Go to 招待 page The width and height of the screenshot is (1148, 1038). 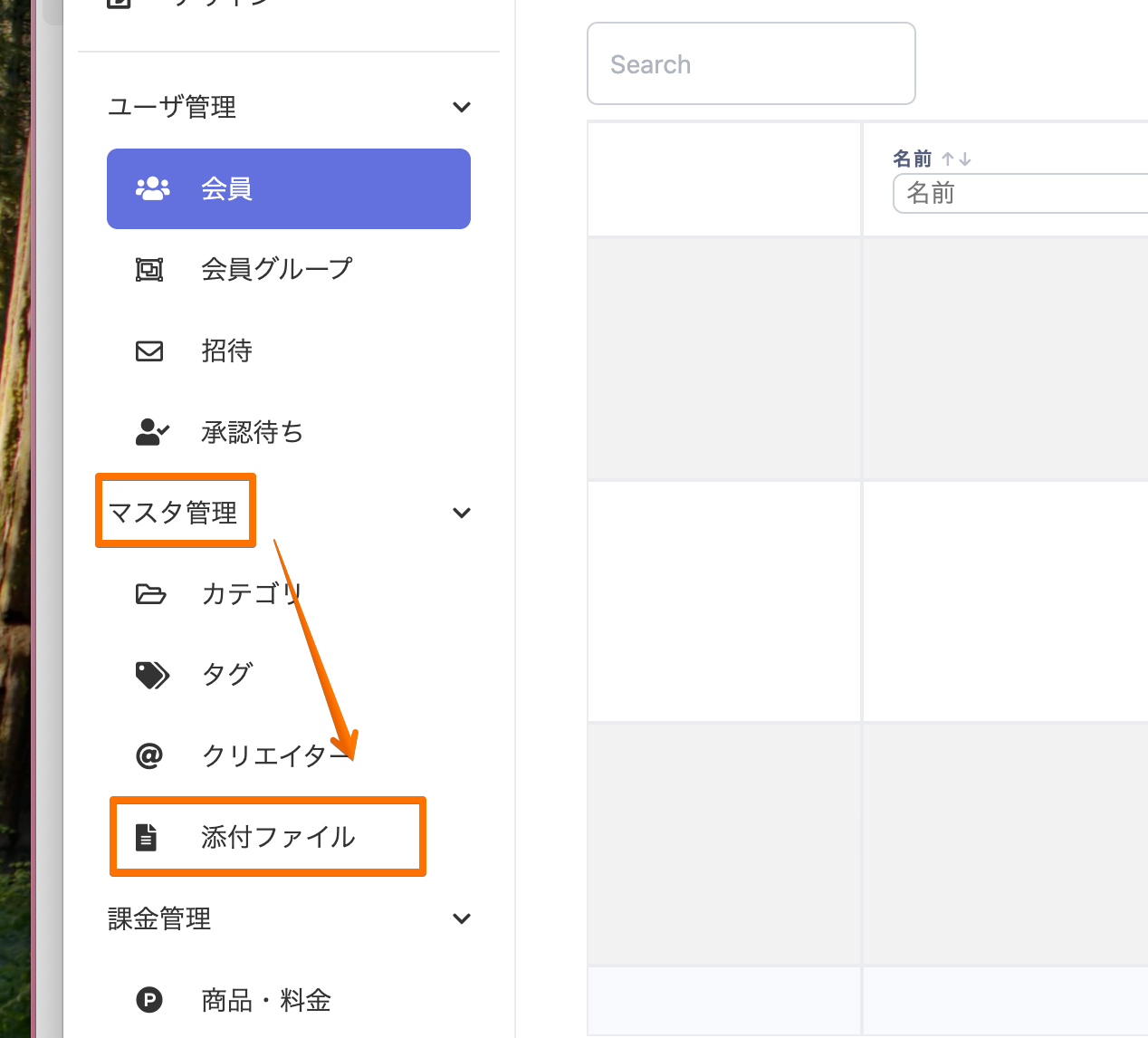click(226, 351)
